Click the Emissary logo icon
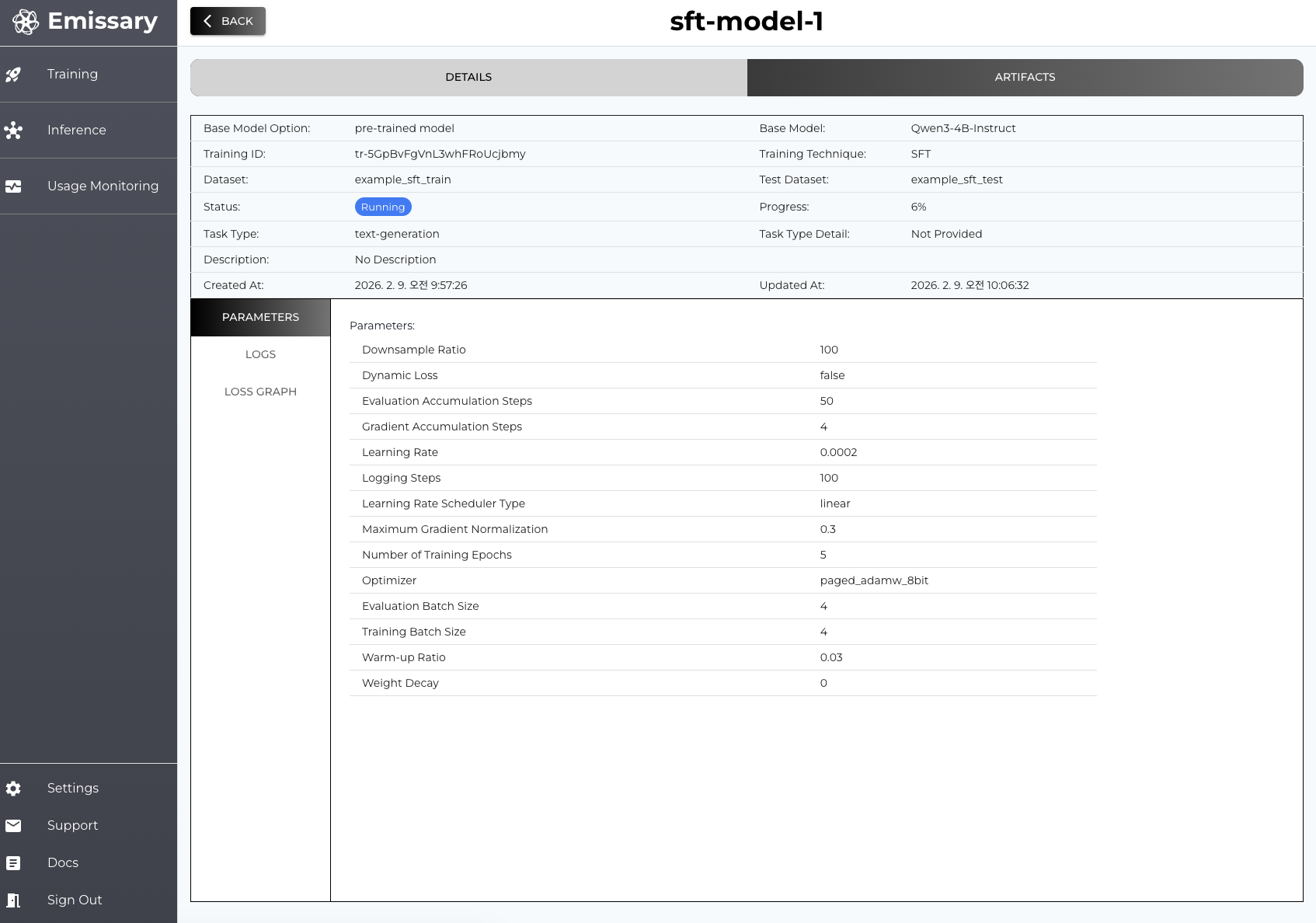The image size is (1316, 923). point(26,22)
